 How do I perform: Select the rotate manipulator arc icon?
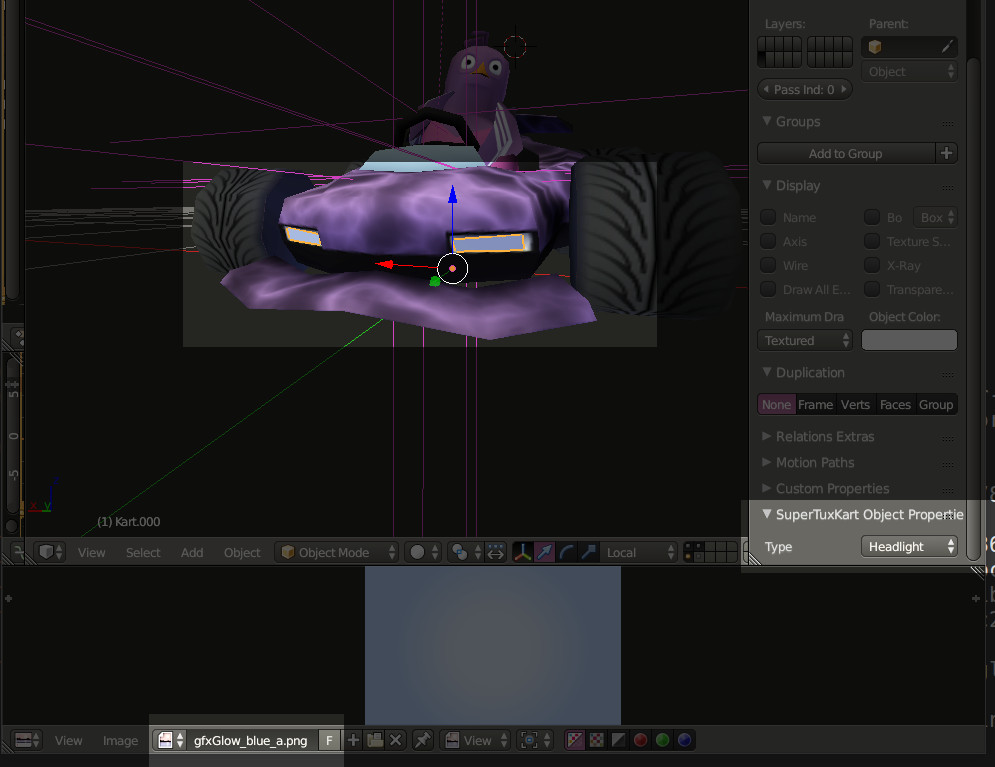pos(567,552)
